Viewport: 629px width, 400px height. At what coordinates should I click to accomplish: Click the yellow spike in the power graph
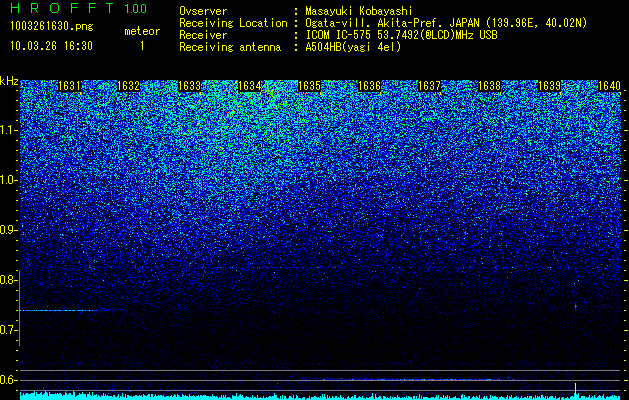[576, 390]
